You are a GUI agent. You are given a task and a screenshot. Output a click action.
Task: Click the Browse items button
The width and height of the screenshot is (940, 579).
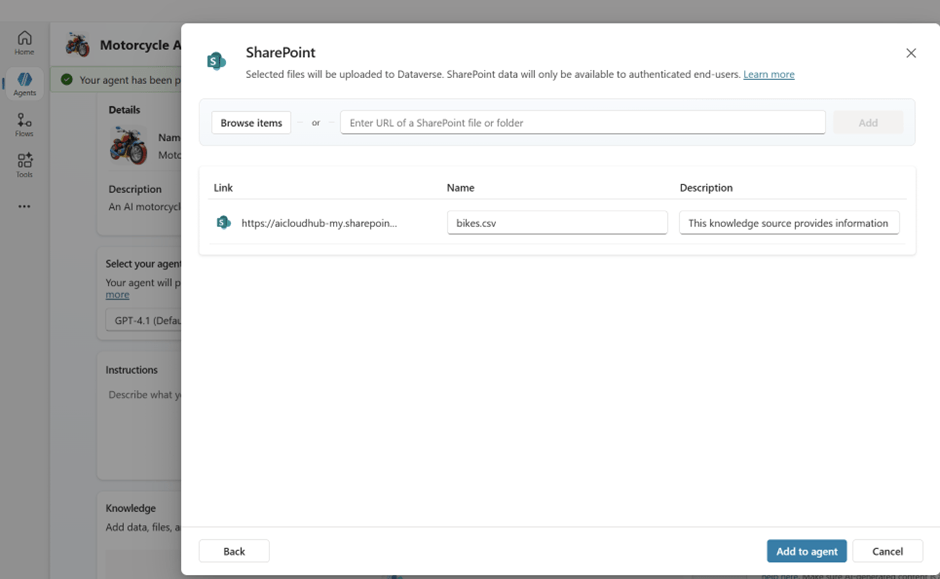(x=251, y=123)
